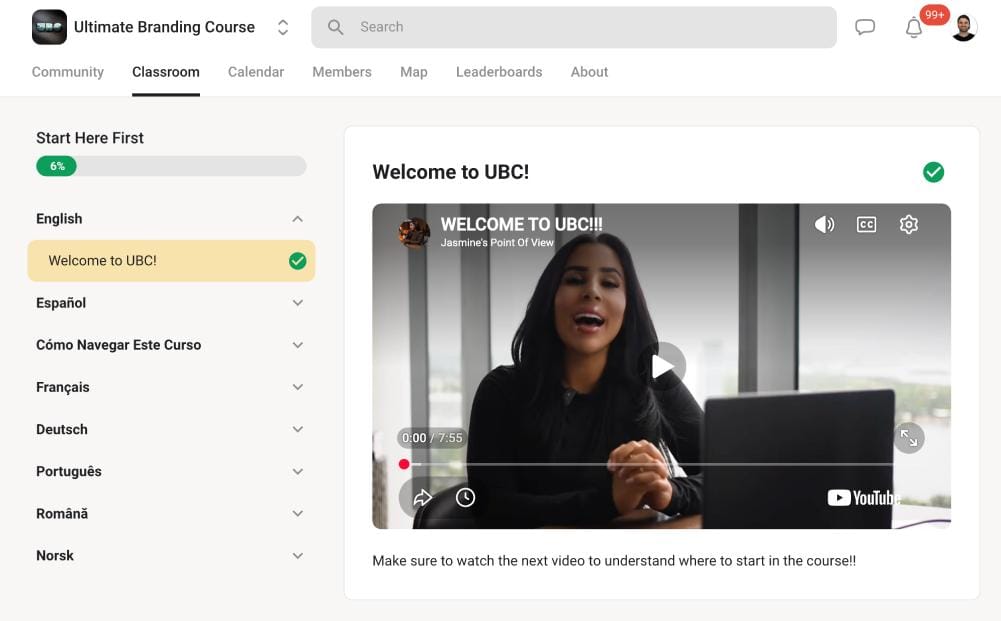This screenshot has height=621, width=1001.
Task: Open the Calendar tab
Action: coord(256,72)
